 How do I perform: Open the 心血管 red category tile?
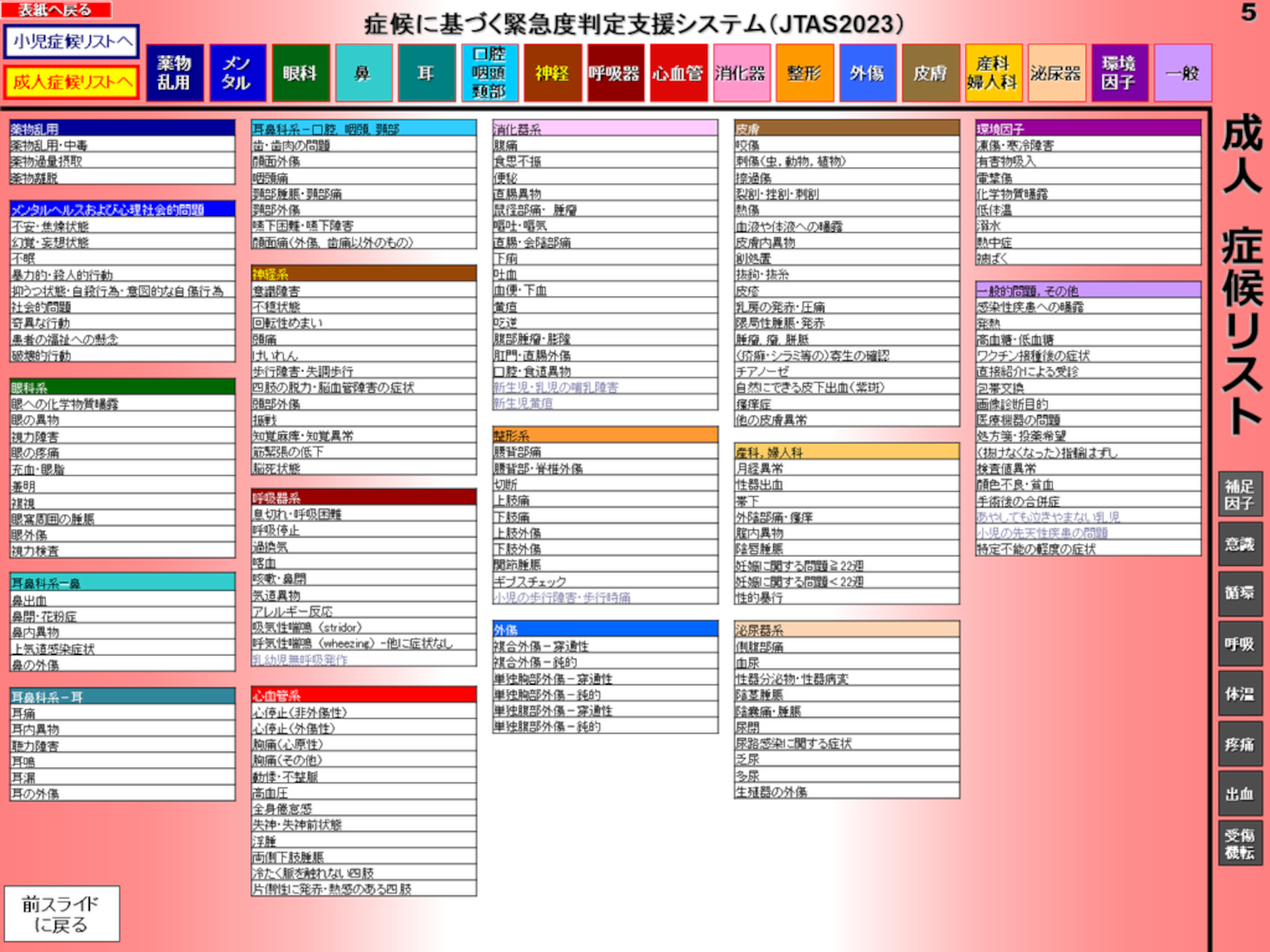[678, 73]
